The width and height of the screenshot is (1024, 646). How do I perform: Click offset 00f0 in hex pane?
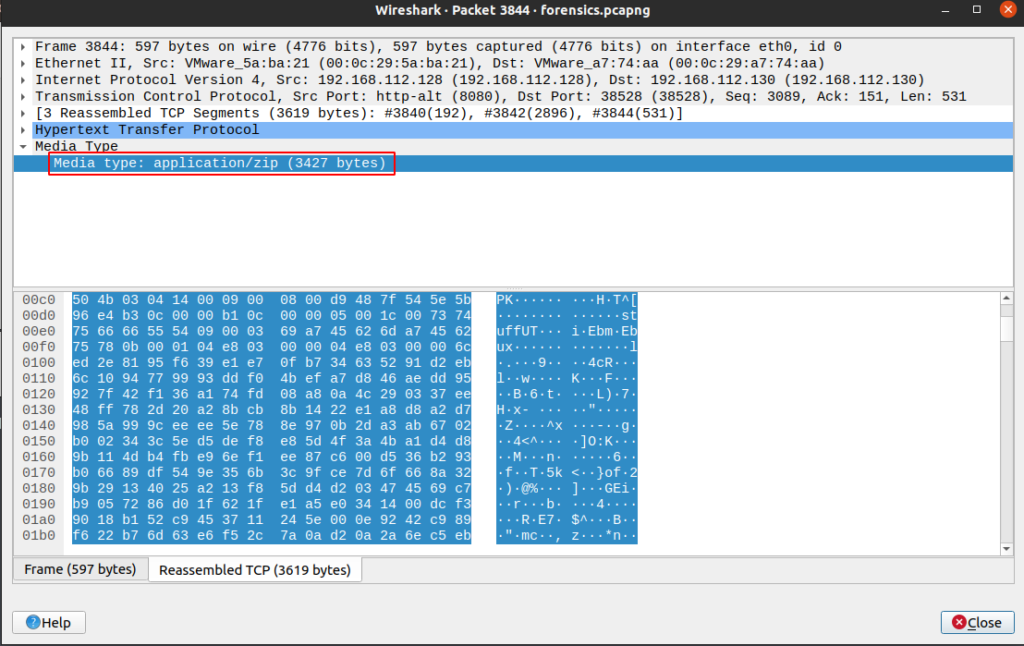point(39,347)
